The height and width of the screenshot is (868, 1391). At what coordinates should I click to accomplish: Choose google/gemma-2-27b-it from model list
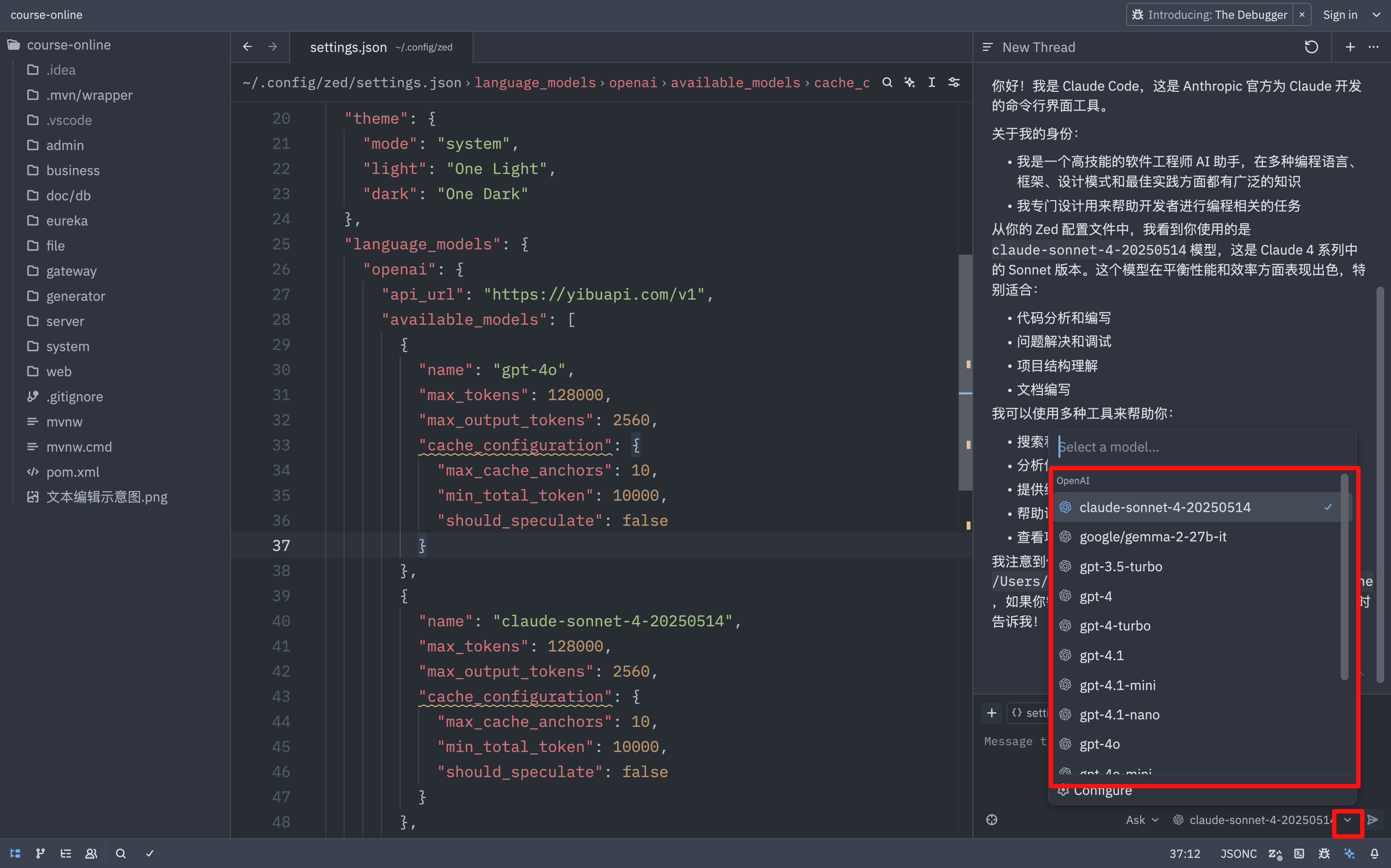click(x=1152, y=536)
